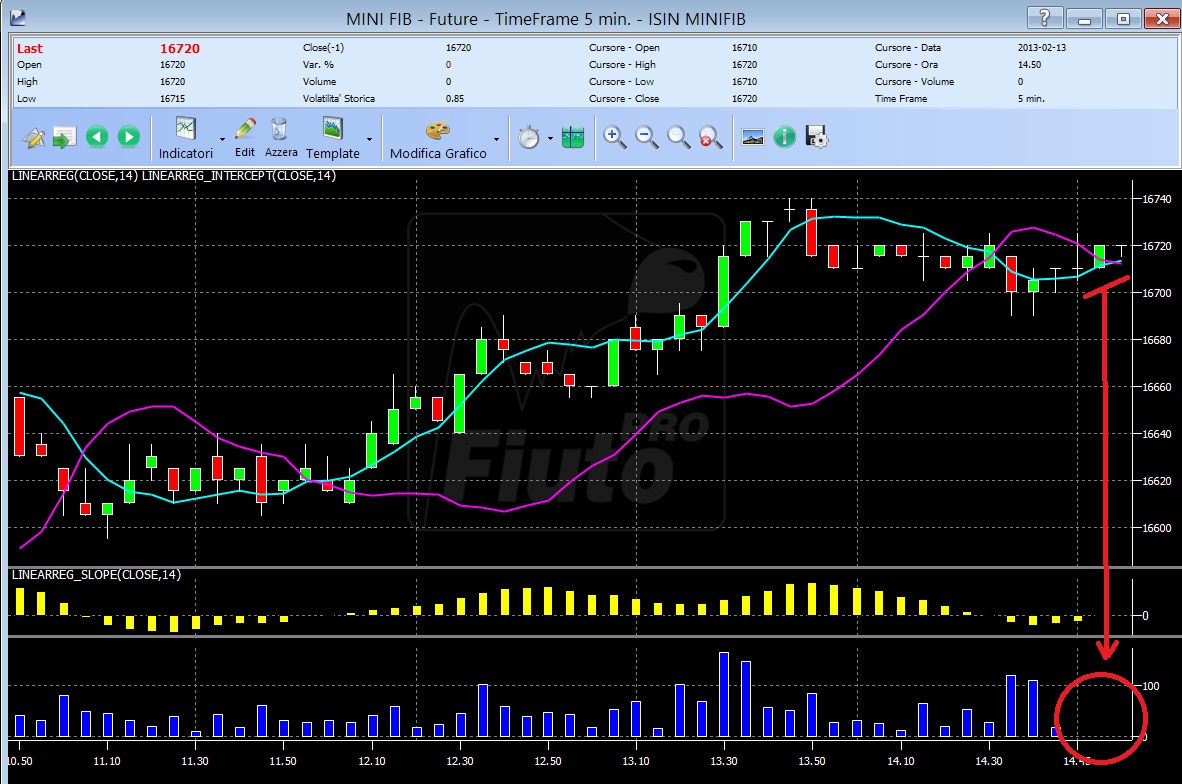Screen dimensions: 1182x784
Task: Click the zoom in magnifier icon
Action: (x=614, y=137)
